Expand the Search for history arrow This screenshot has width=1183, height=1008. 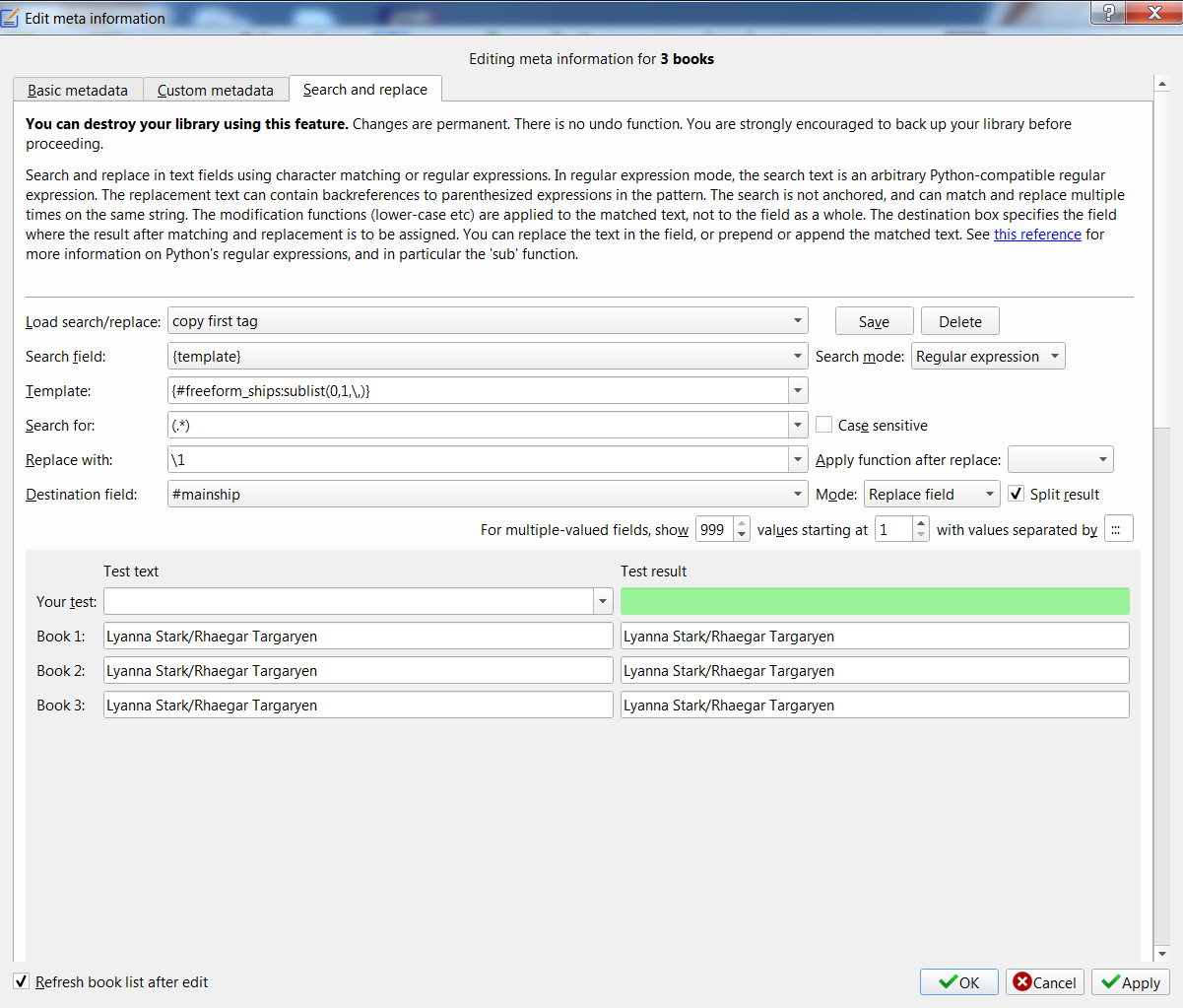798,426
